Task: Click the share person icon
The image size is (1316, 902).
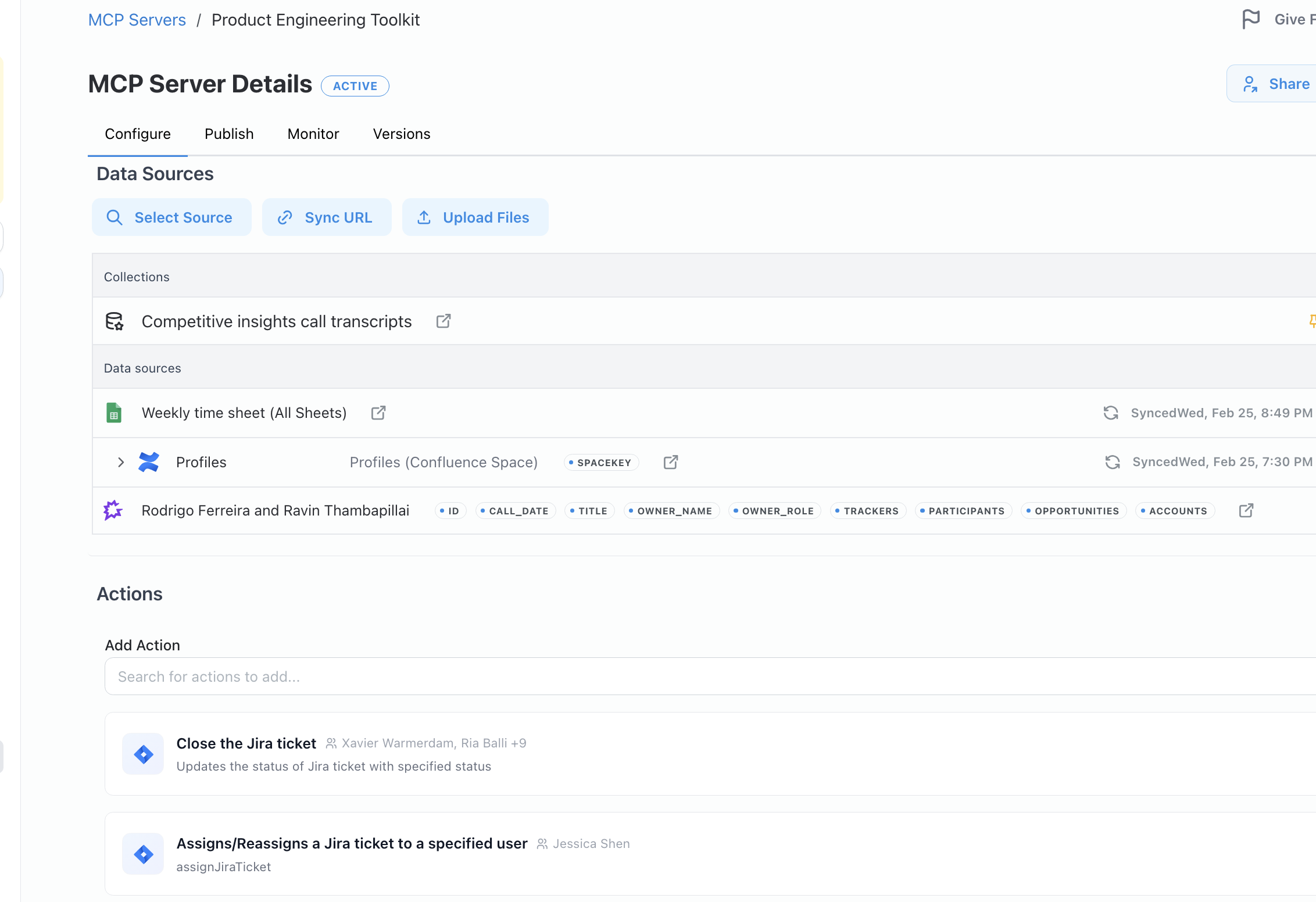Action: pos(1250,84)
